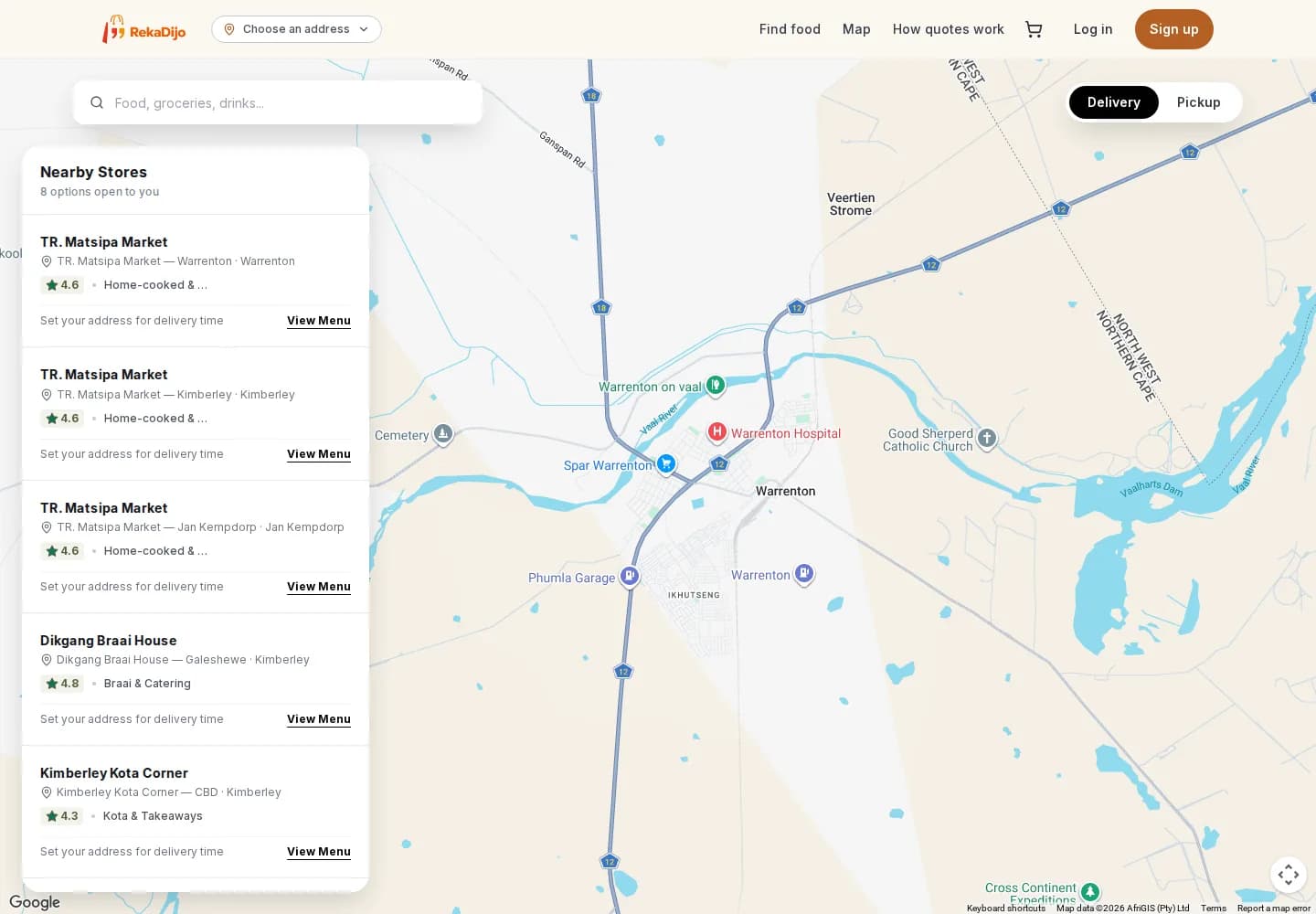Open the RekaDijo logo home link
This screenshot has width=1316, height=914.
(x=143, y=29)
